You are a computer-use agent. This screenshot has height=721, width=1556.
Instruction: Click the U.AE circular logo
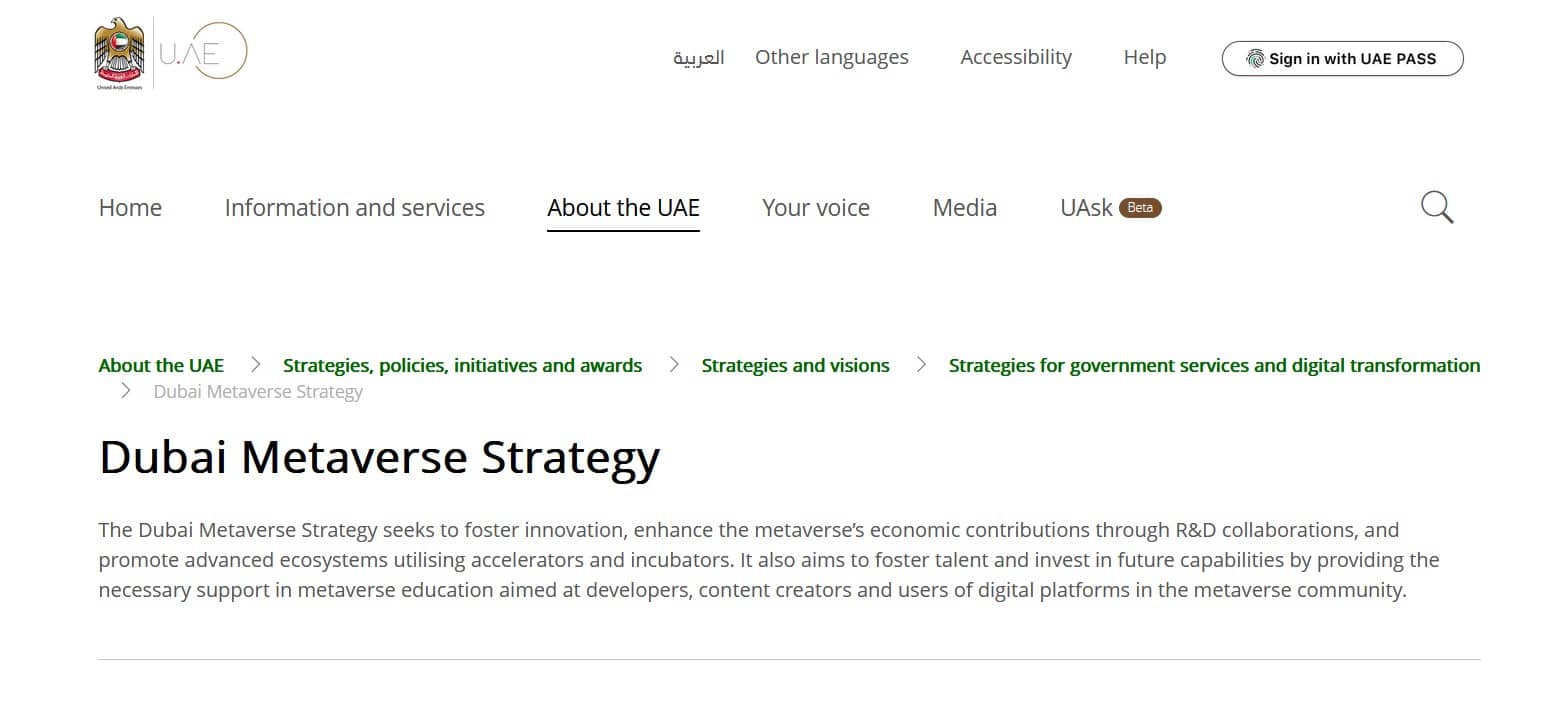point(203,51)
